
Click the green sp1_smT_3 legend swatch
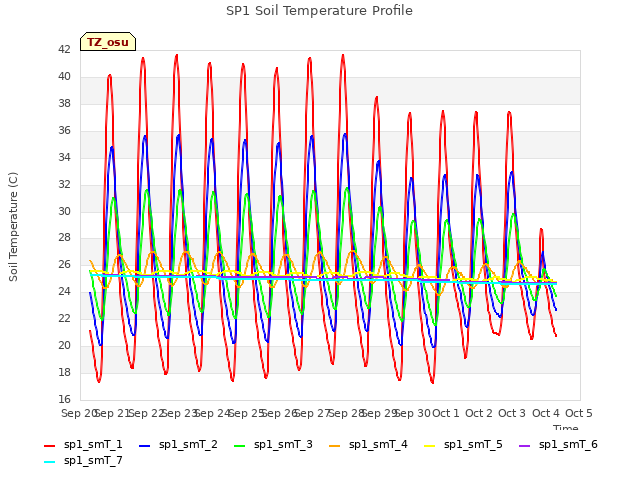[240, 446]
